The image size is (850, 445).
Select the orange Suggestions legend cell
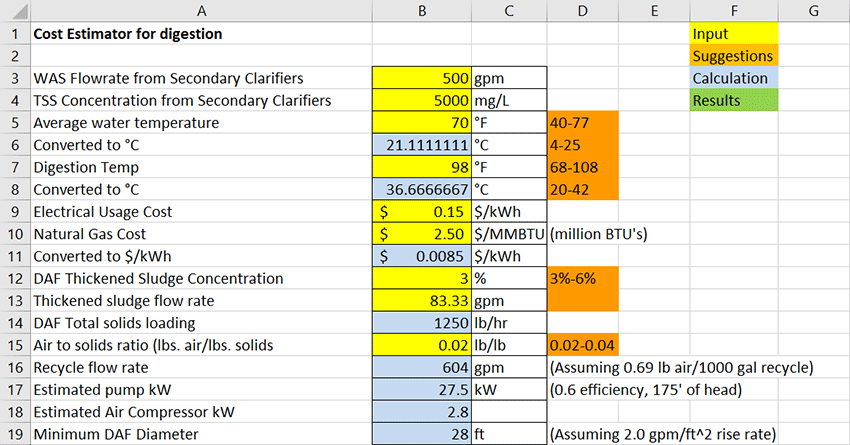pyautogui.click(x=733, y=56)
